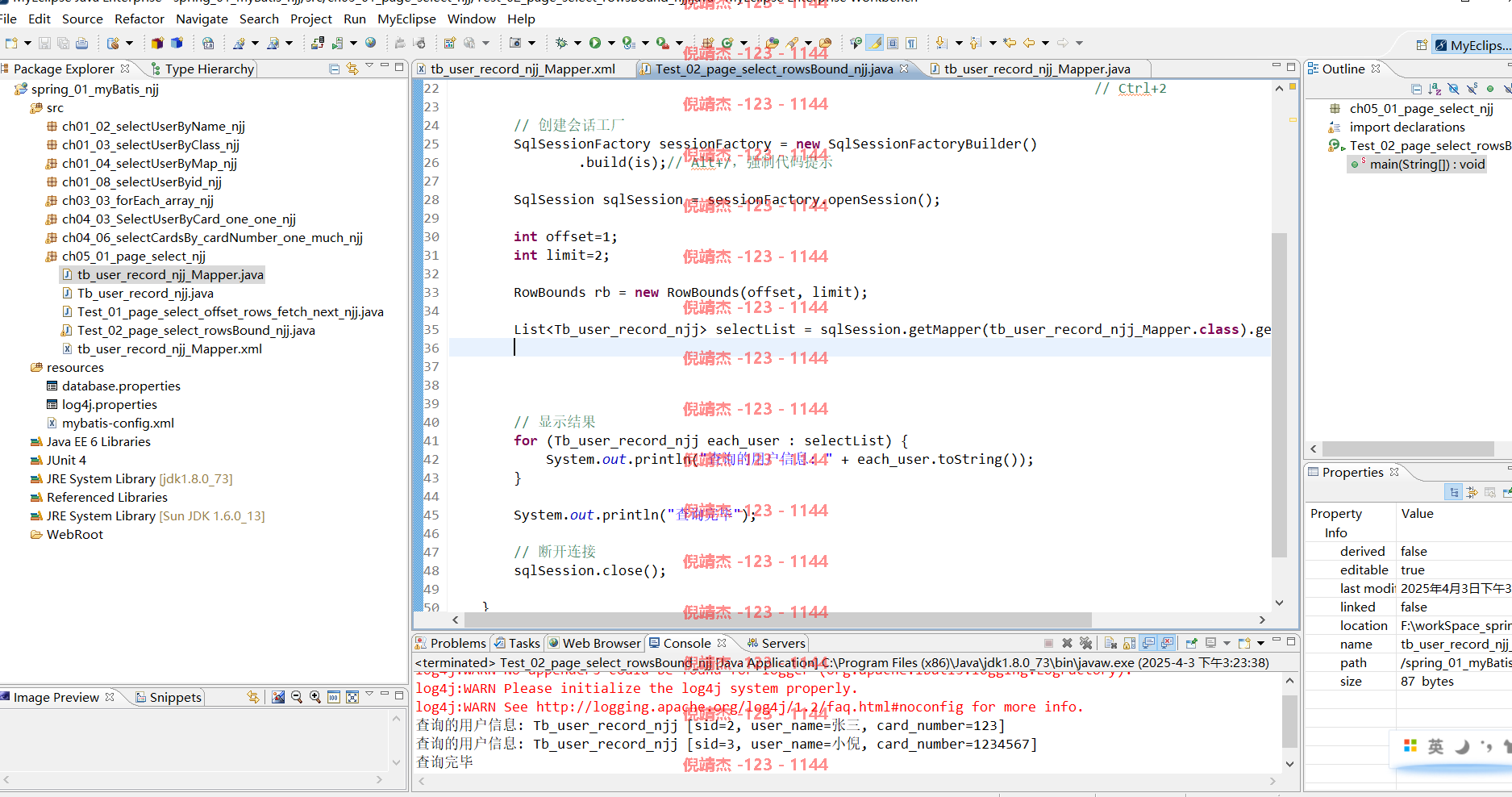Viewport: 1512px width, 797px height.
Task: Open the MyEclipse menu
Action: point(406,19)
